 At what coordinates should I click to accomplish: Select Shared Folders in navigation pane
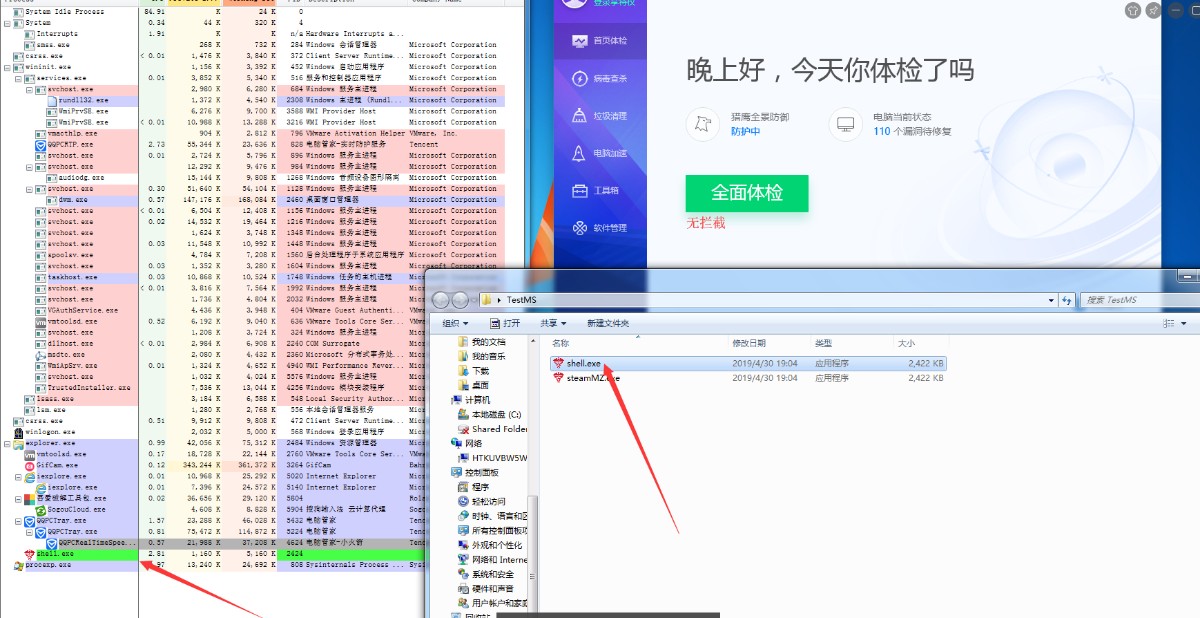click(492, 428)
